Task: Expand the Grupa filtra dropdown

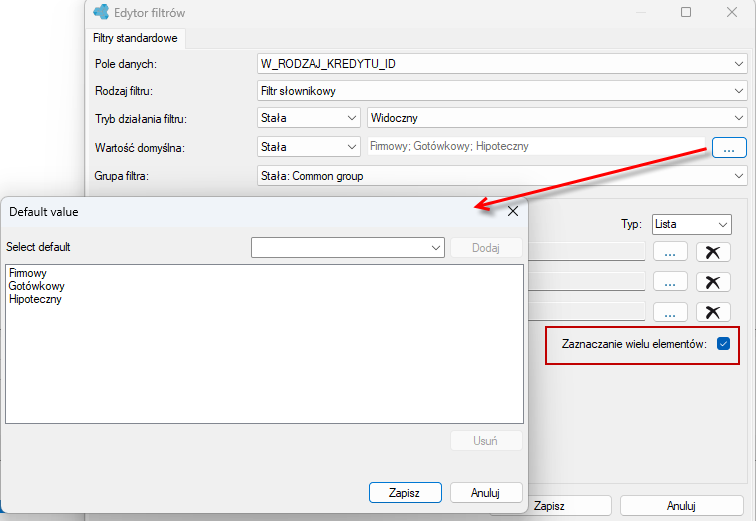Action: [502, 176]
